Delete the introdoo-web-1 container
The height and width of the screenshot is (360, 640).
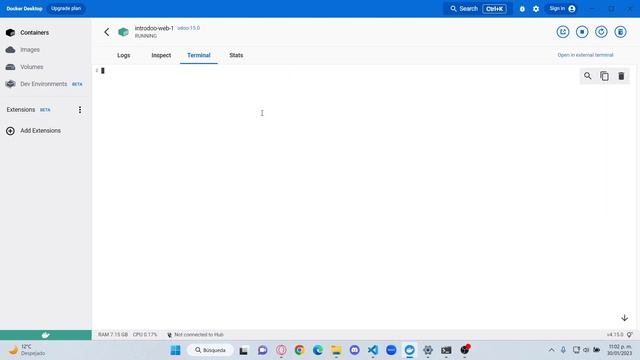click(x=620, y=32)
